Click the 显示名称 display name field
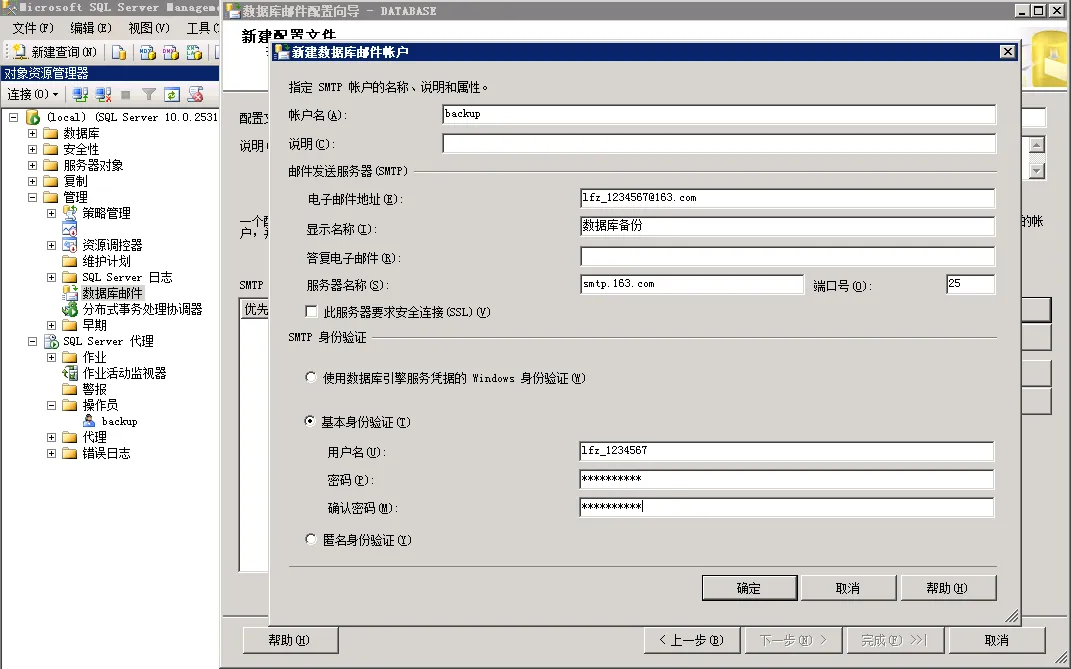 787,226
